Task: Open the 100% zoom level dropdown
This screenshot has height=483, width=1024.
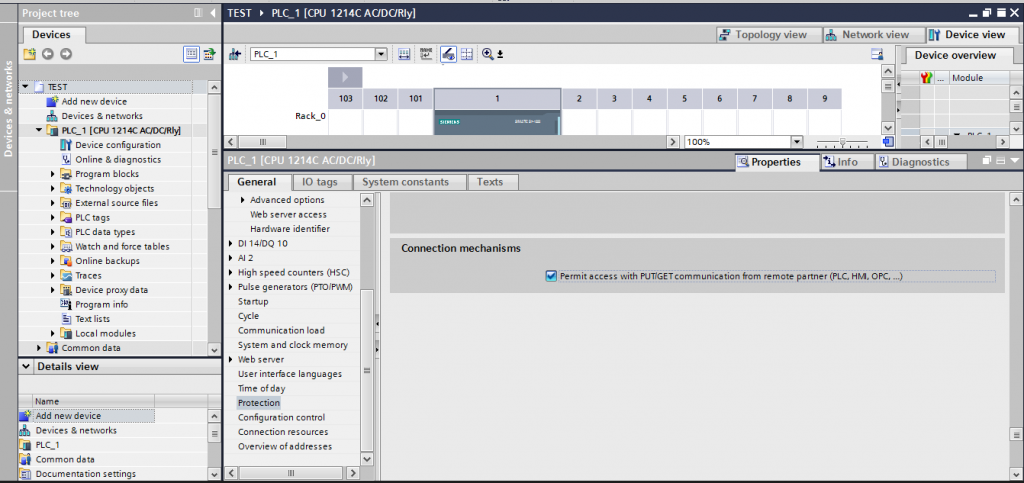Action: click(x=796, y=142)
